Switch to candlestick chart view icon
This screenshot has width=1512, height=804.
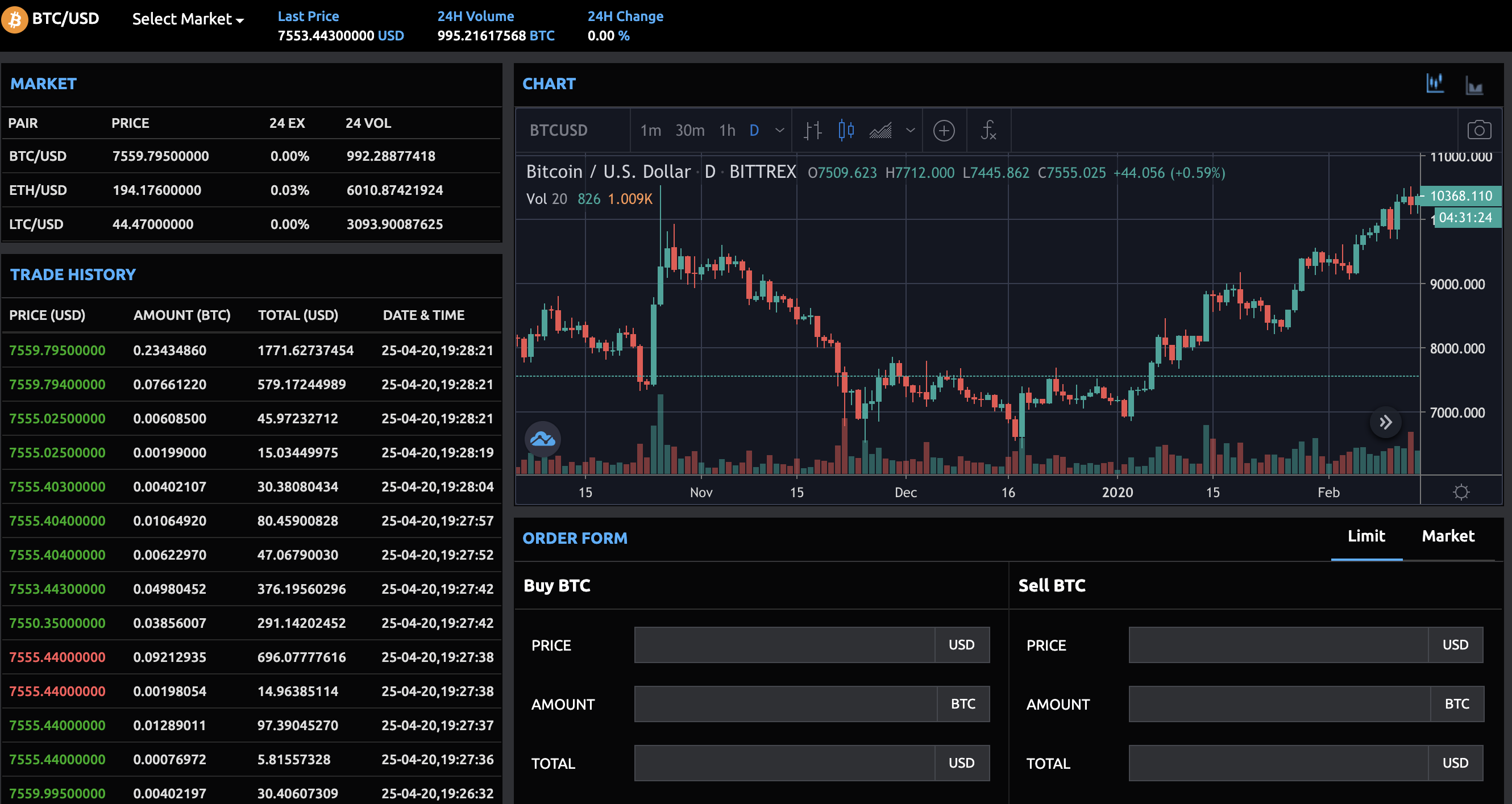coord(1435,84)
